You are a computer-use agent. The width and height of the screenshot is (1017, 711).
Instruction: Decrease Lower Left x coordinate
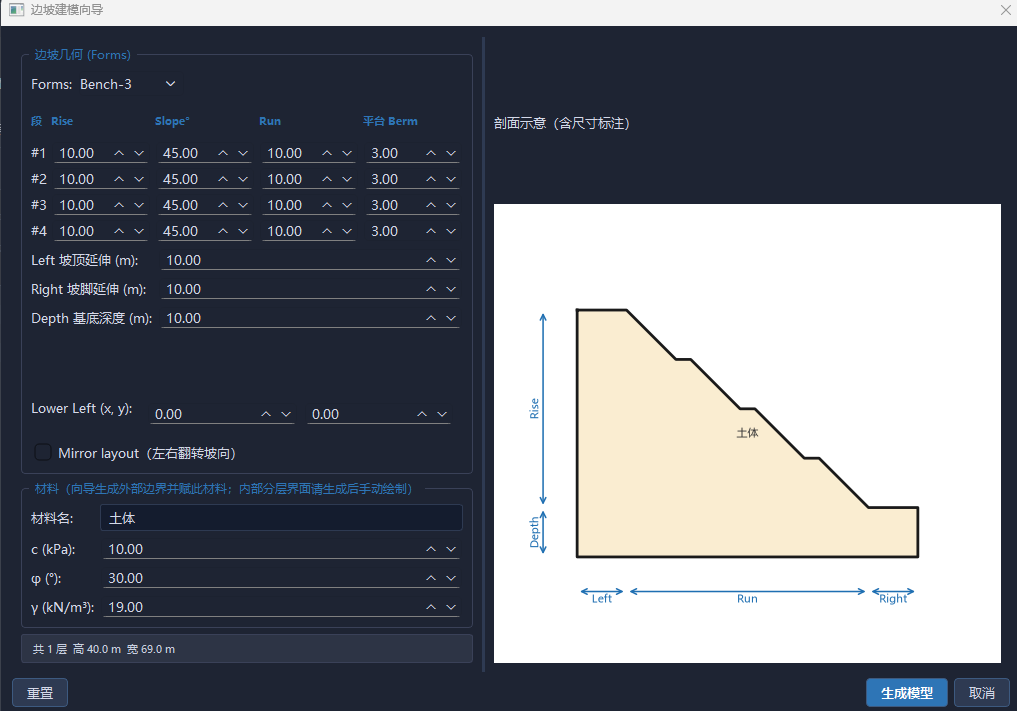point(286,414)
